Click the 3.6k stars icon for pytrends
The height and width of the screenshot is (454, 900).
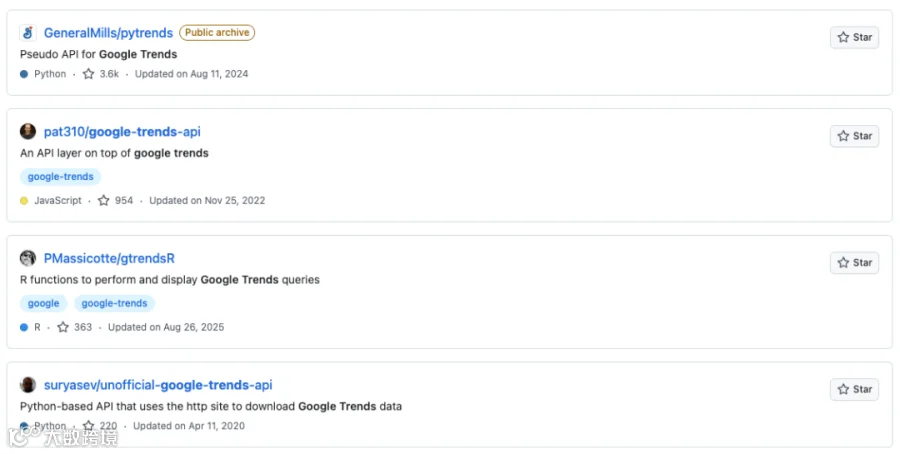[88, 74]
